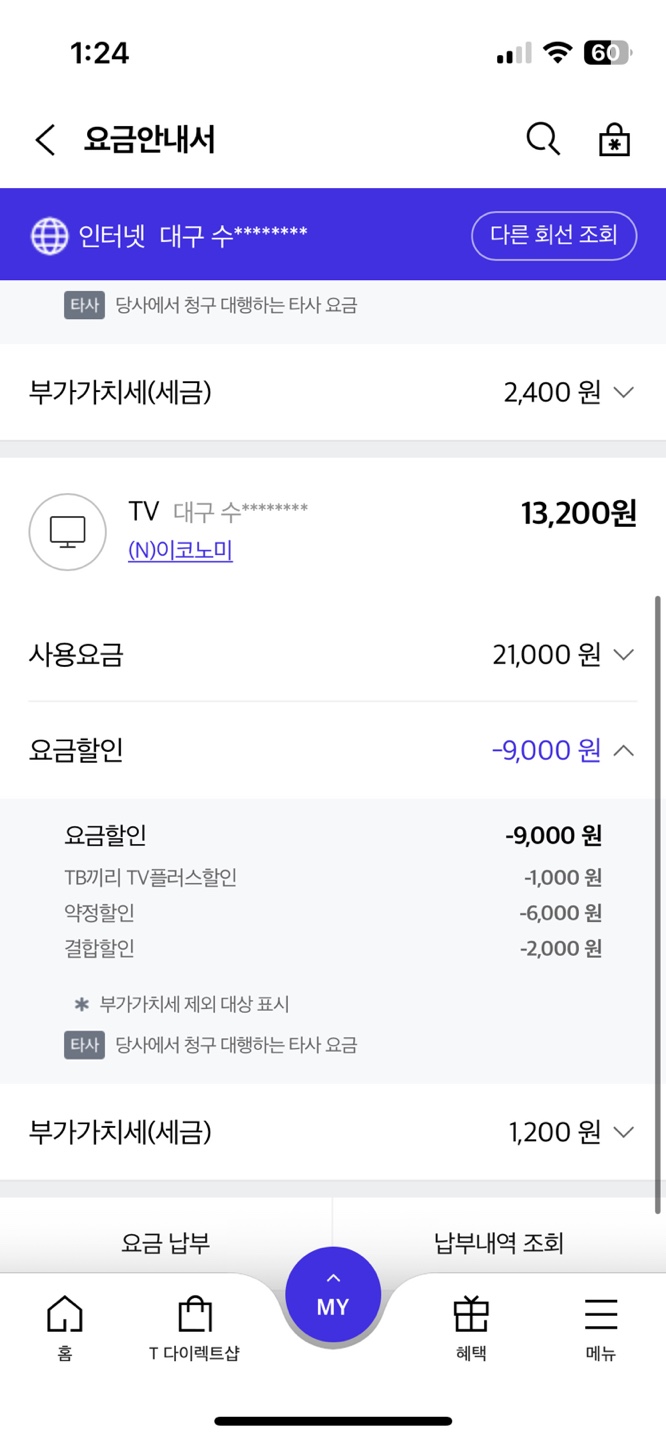Image resolution: width=666 pixels, height=1440 pixels.
Task: Expand TV 부가가치세 1,200 원 row
Action: coord(623,1132)
